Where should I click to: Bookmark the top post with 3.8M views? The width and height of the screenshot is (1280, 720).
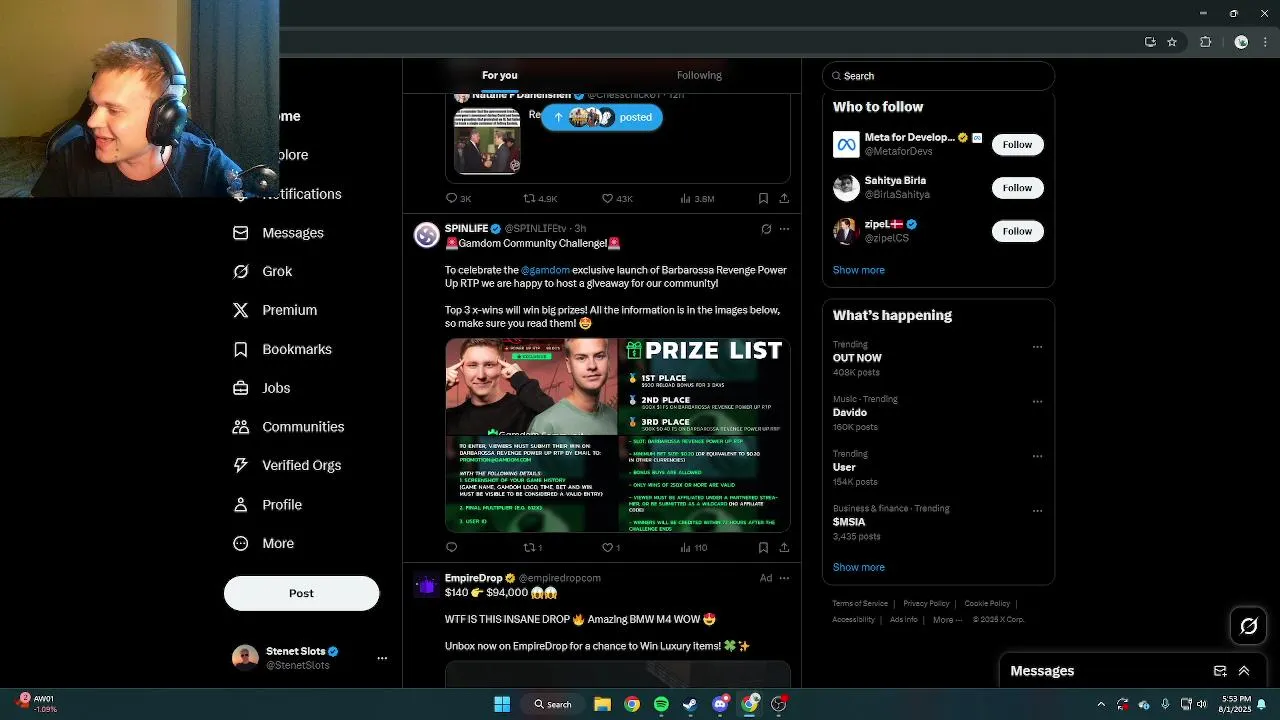click(x=763, y=199)
